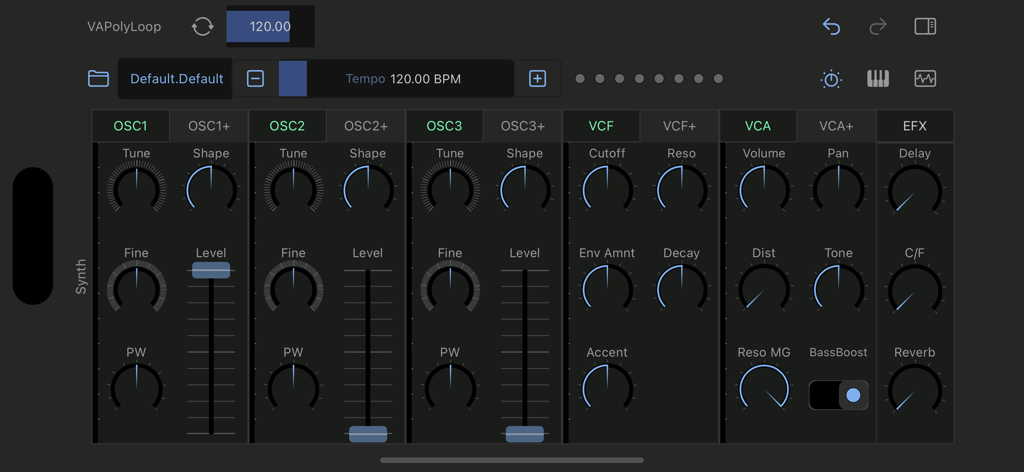Screen dimensions: 1024x472
Task: Open the VCA+ tab
Action: [836, 126]
